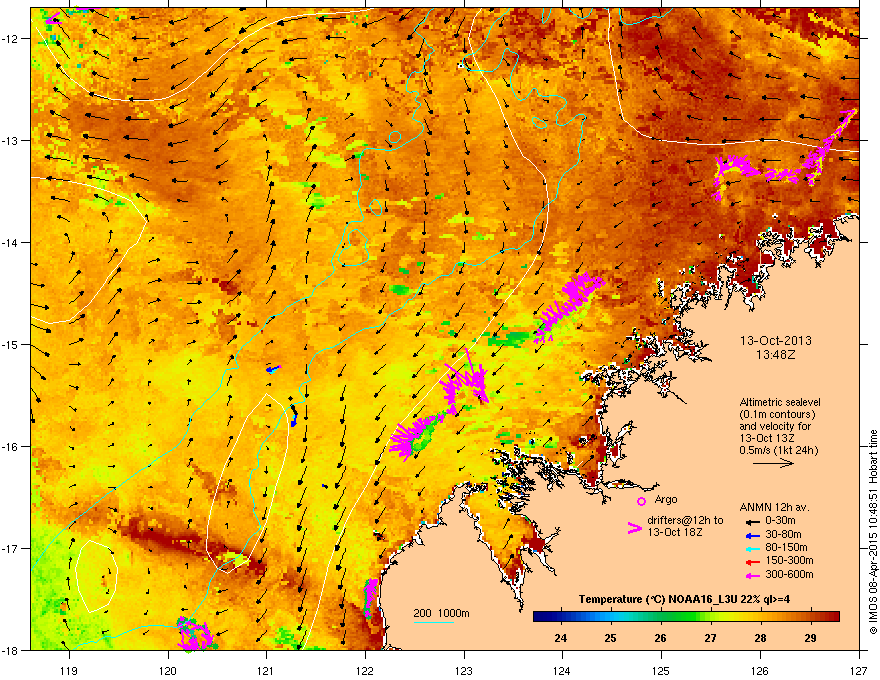
Task: Click the '13-Oct 18Z' drifter legend text
Action: 675,532
